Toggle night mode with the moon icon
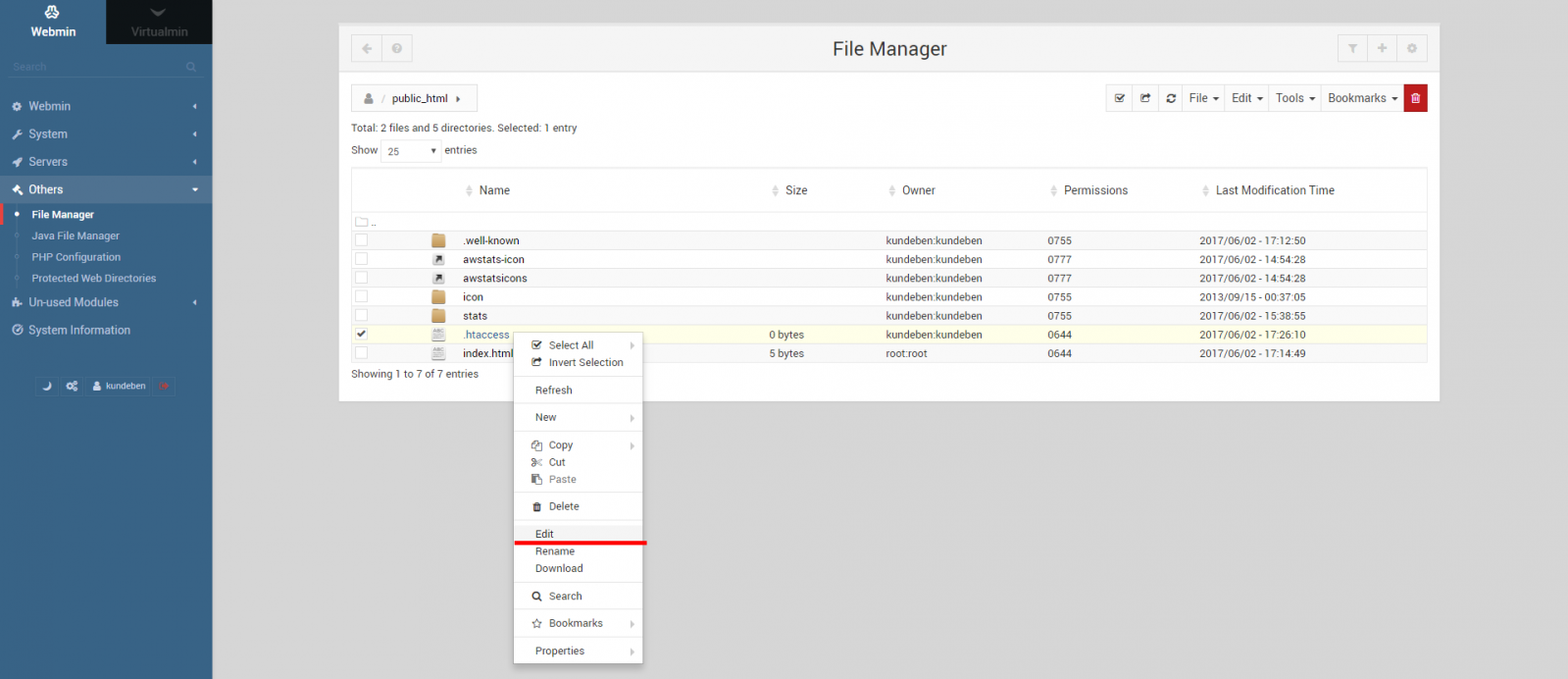The image size is (1568, 679). tap(46, 387)
